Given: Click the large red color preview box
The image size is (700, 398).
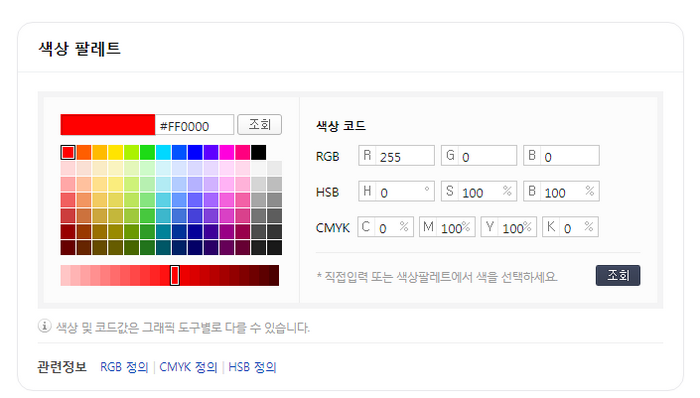Looking at the screenshot, I should [x=108, y=125].
